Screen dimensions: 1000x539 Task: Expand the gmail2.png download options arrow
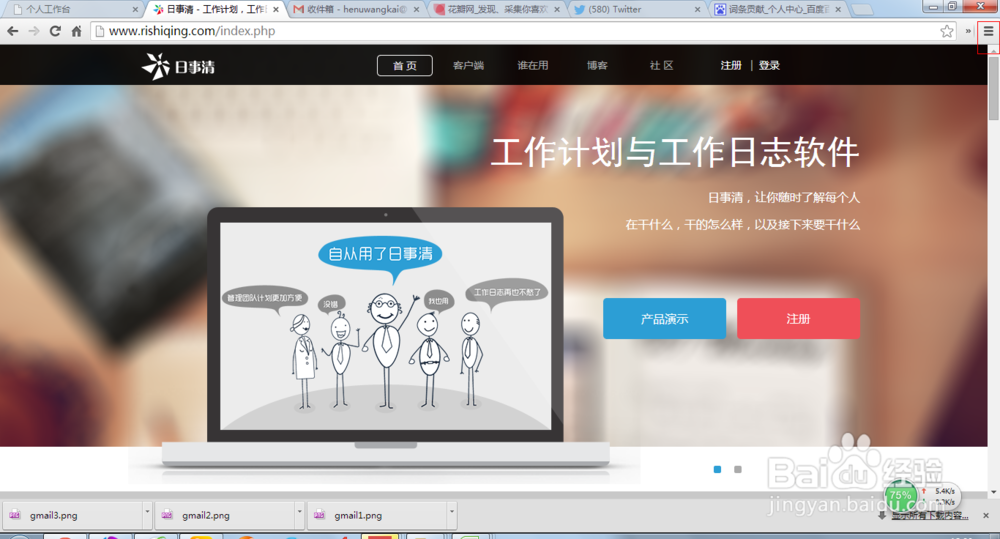click(x=299, y=513)
